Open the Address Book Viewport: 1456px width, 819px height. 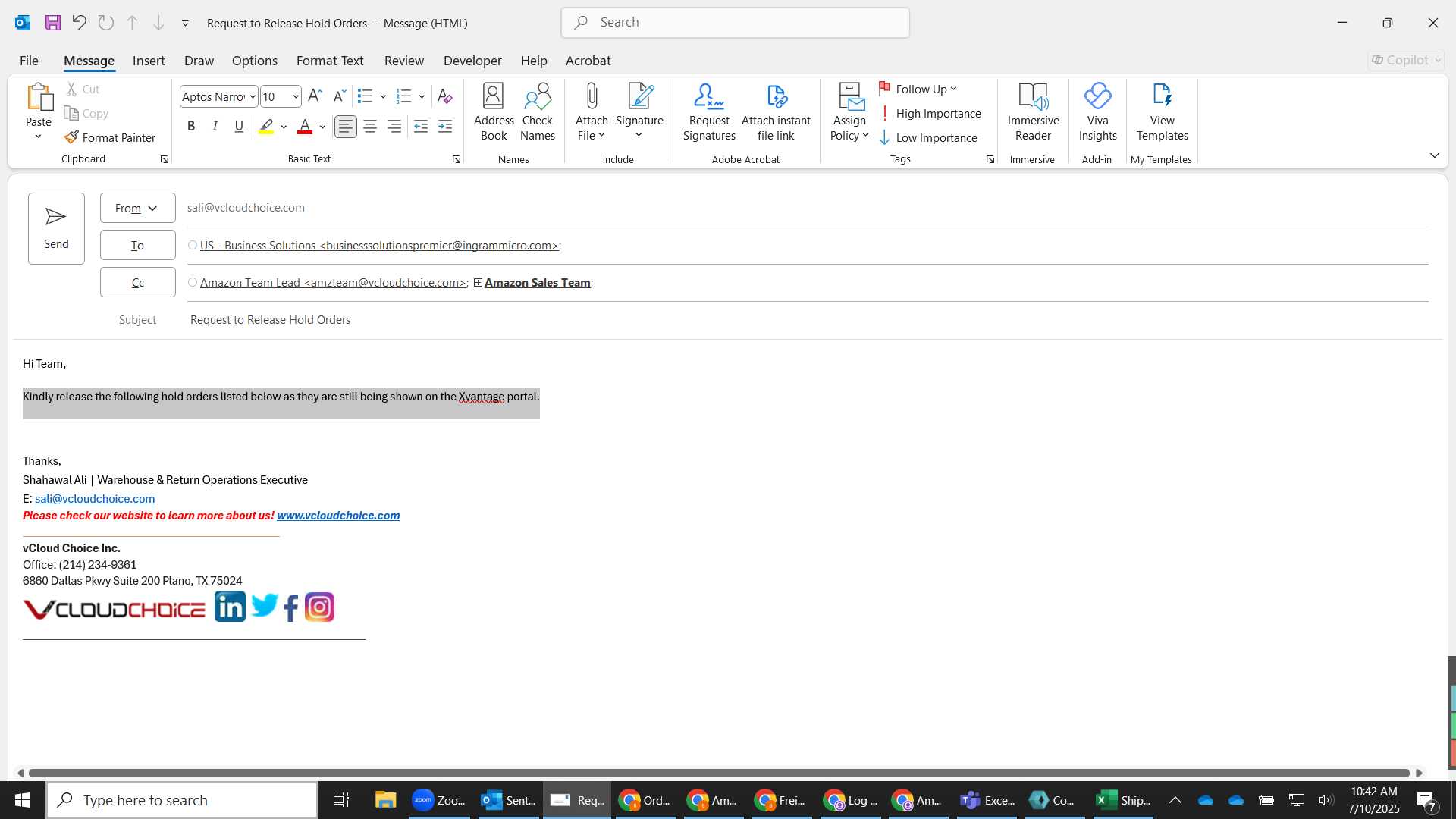[494, 112]
